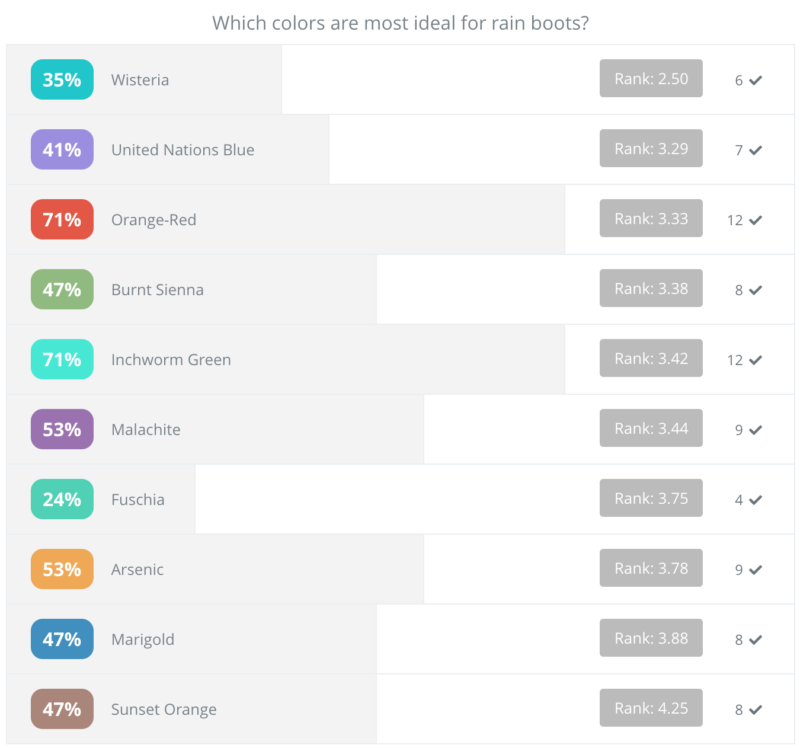The width and height of the screenshot is (800, 748).
Task: Click the Malachite row checkmark
Action: point(756,430)
